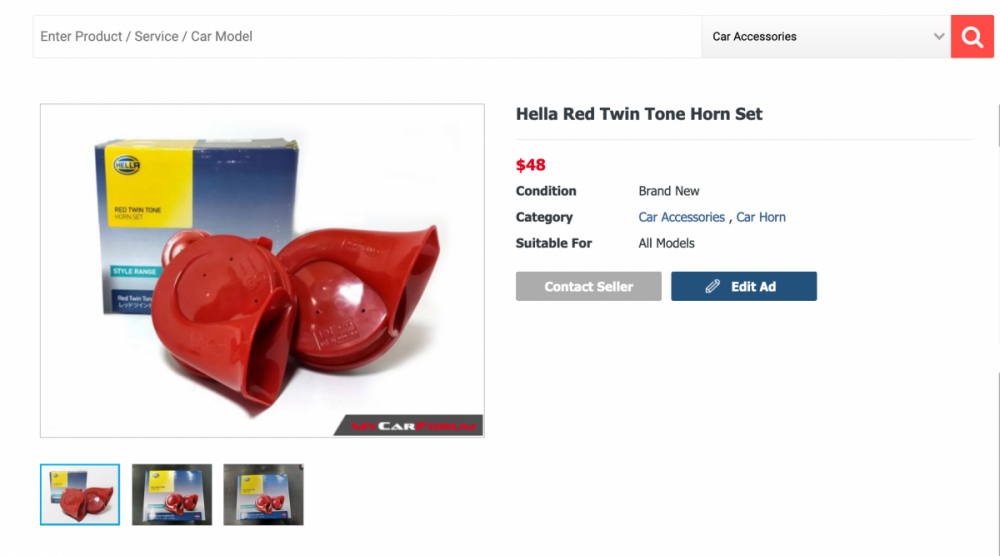Screen dimensions: 1000x556
Task: Click the All Models value text
Action: (666, 243)
